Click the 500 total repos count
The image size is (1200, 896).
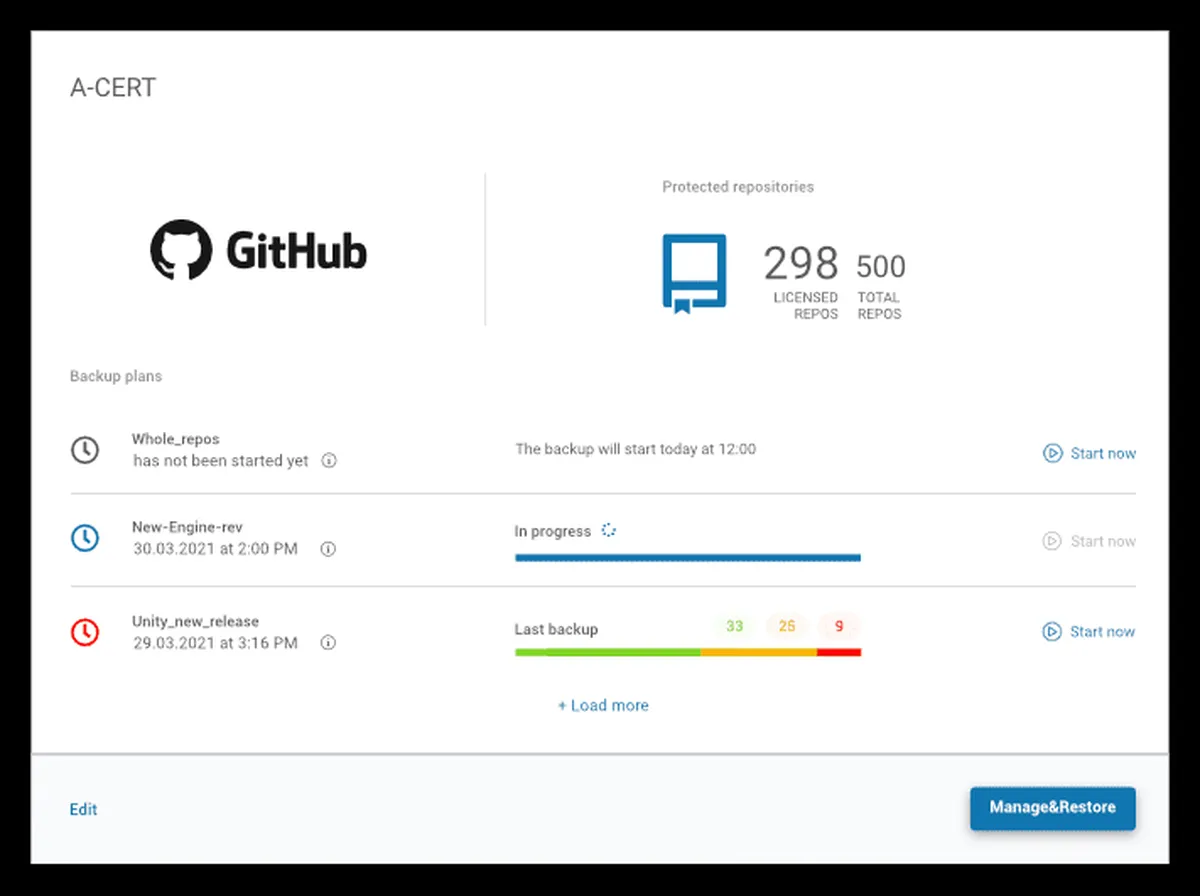881,267
